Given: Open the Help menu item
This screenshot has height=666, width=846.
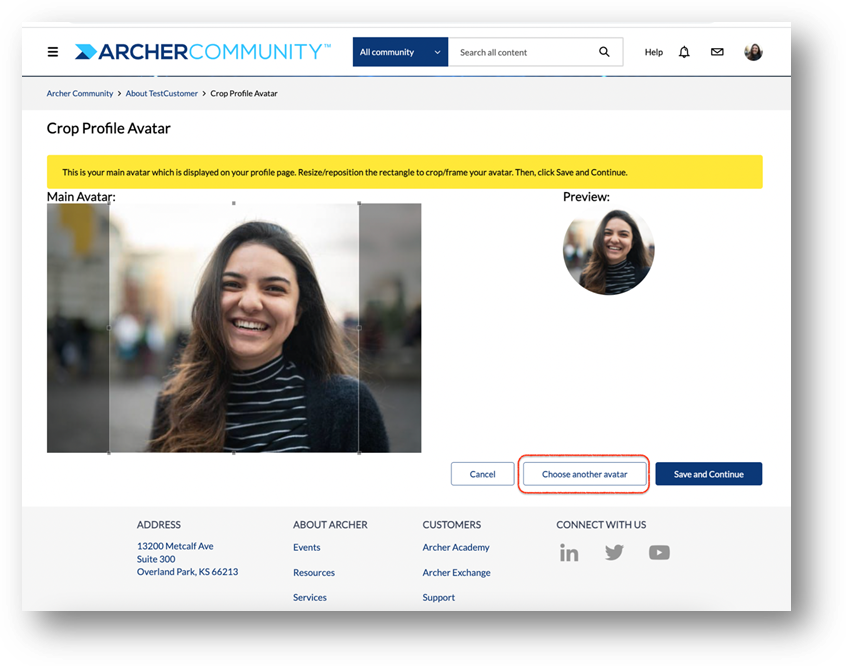Looking at the screenshot, I should pos(653,52).
